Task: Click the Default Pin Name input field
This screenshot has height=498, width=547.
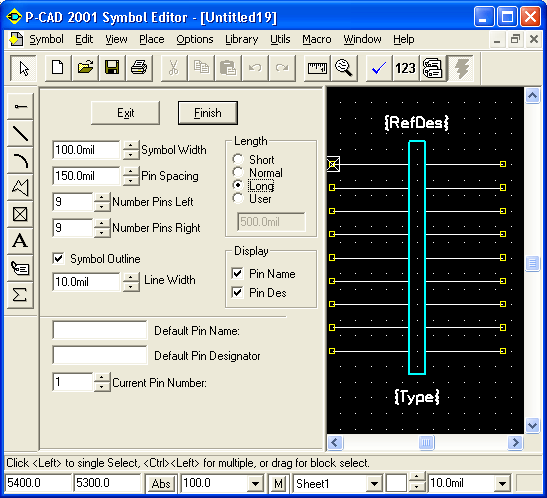Action: [x=100, y=330]
